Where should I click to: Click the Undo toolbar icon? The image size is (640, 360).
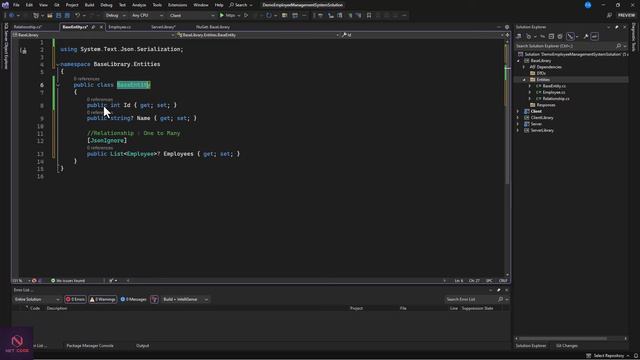point(78,16)
